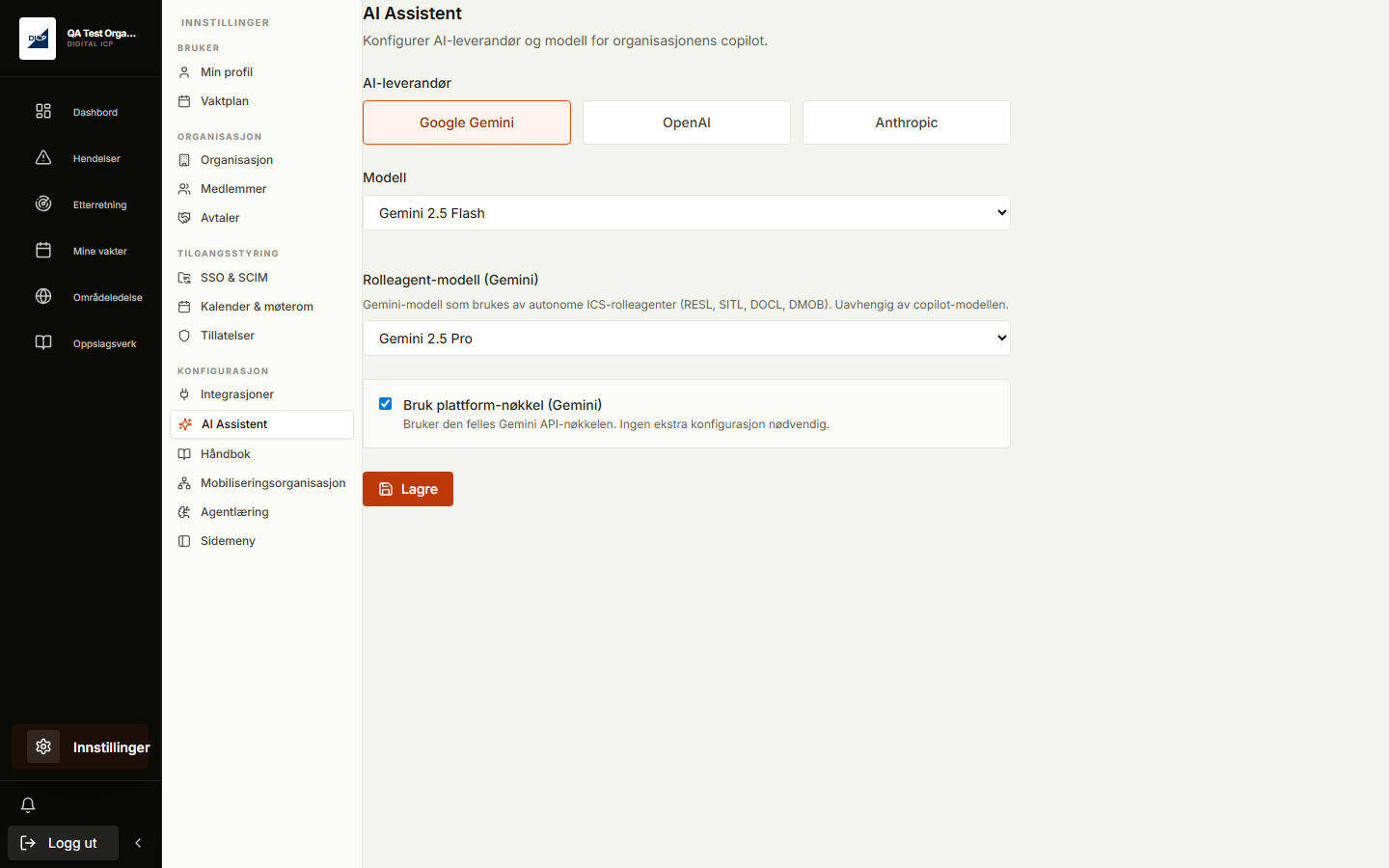Image resolution: width=1389 pixels, height=868 pixels.
Task: Click the organization logo in the top left
Action: pyautogui.click(x=38, y=39)
